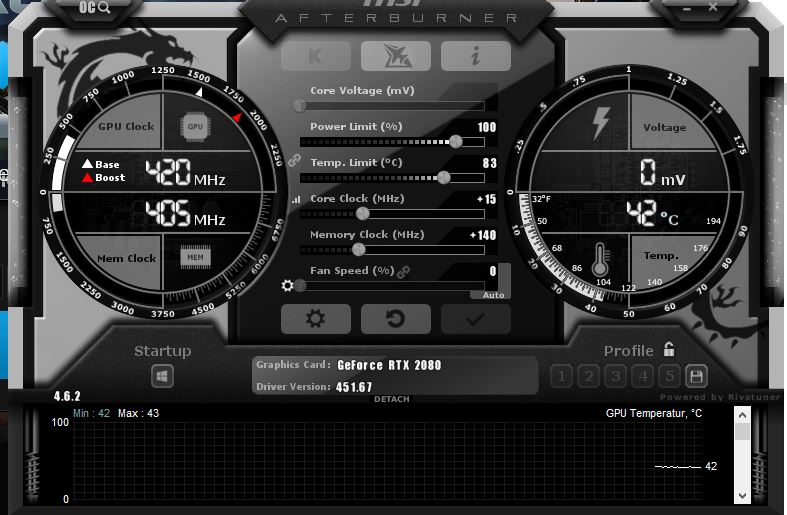
Task: Click the Core Clock value +15
Action: tap(486, 199)
